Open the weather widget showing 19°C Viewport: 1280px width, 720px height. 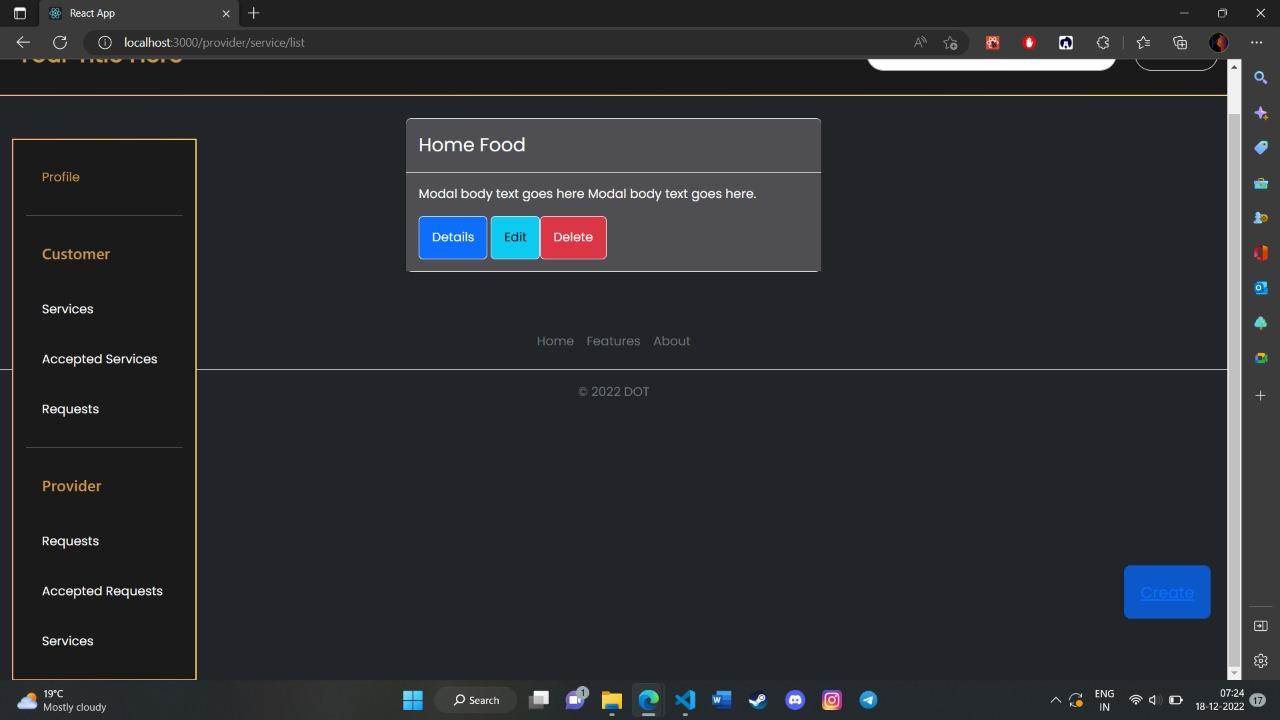(62, 700)
